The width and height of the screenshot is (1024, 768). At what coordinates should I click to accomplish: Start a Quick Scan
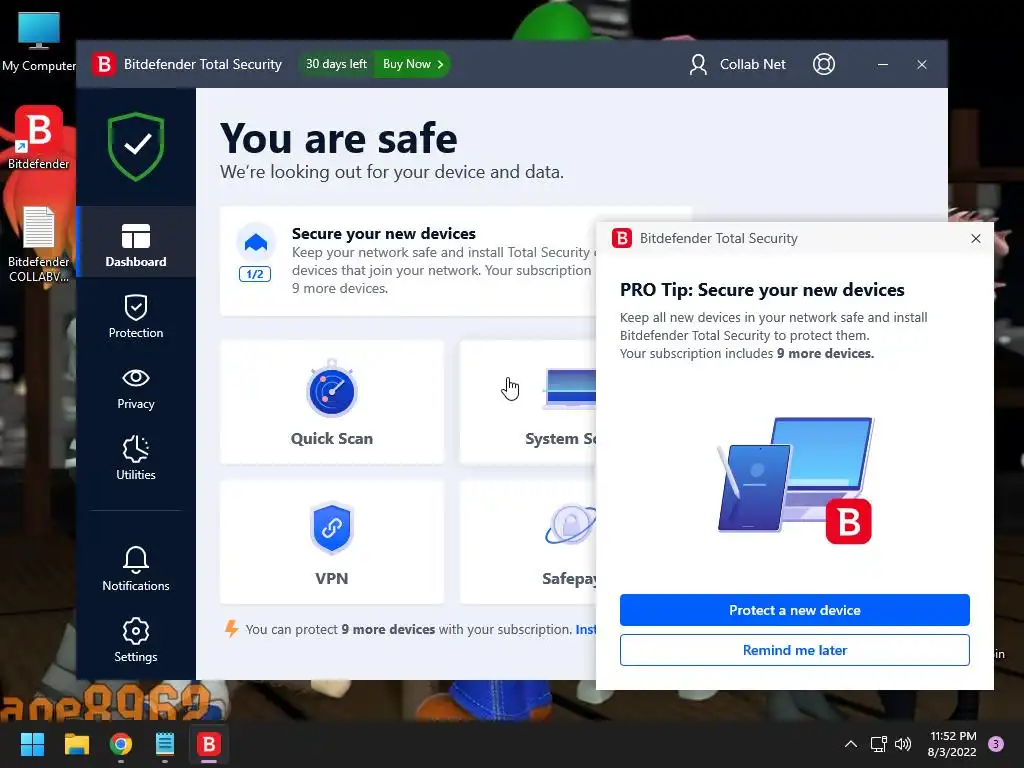coord(332,402)
